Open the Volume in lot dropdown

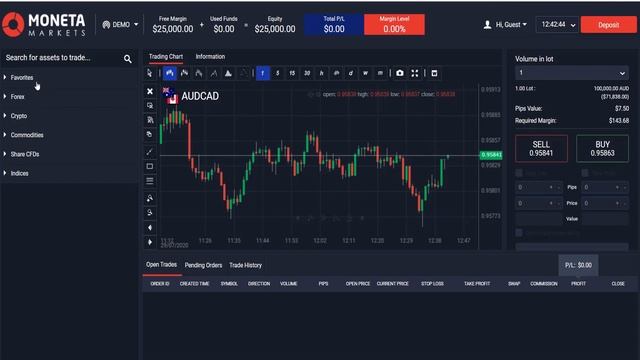(571, 73)
